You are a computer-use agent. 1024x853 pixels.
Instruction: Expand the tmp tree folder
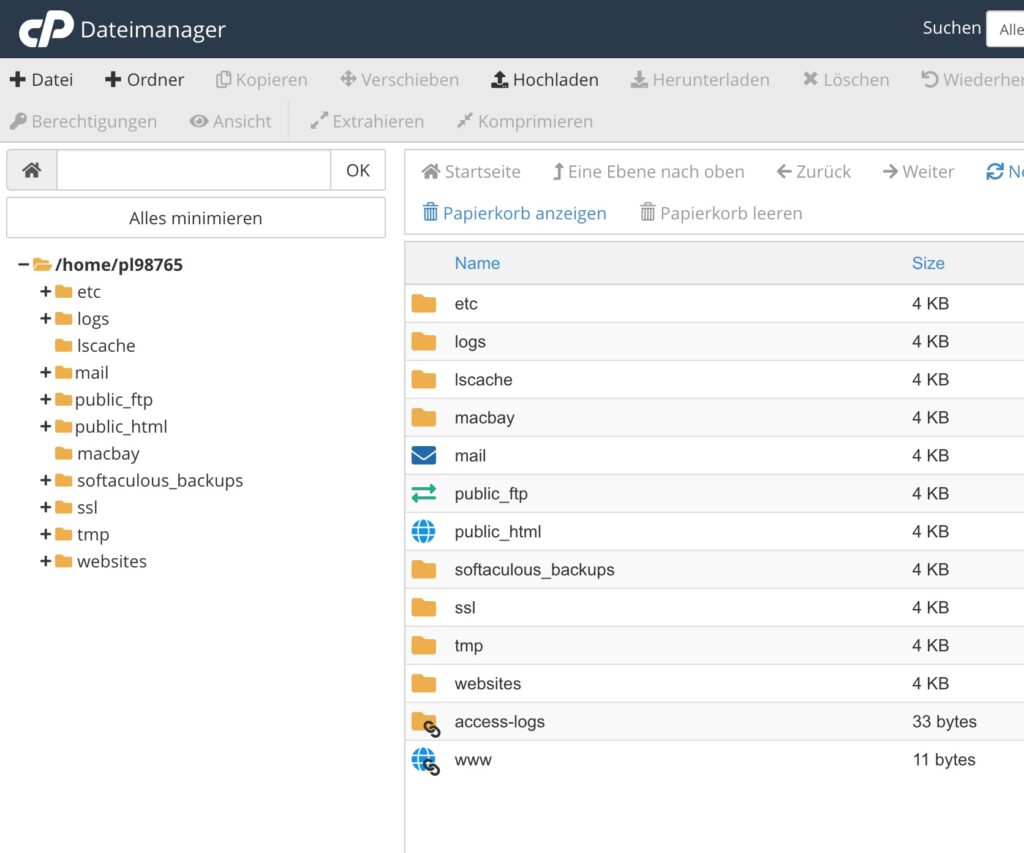pyautogui.click(x=46, y=534)
